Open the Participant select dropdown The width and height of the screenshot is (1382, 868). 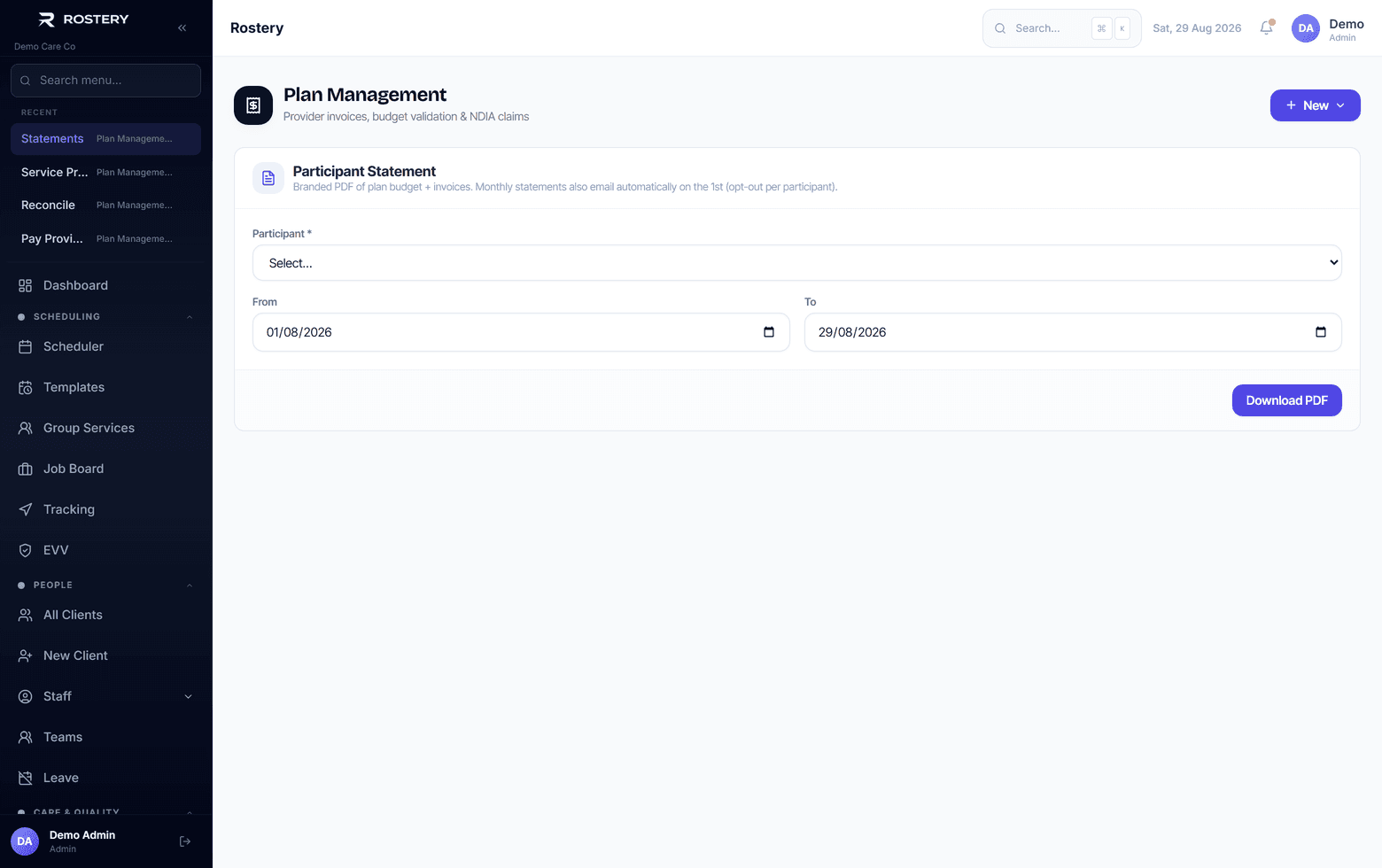pyautogui.click(x=797, y=263)
